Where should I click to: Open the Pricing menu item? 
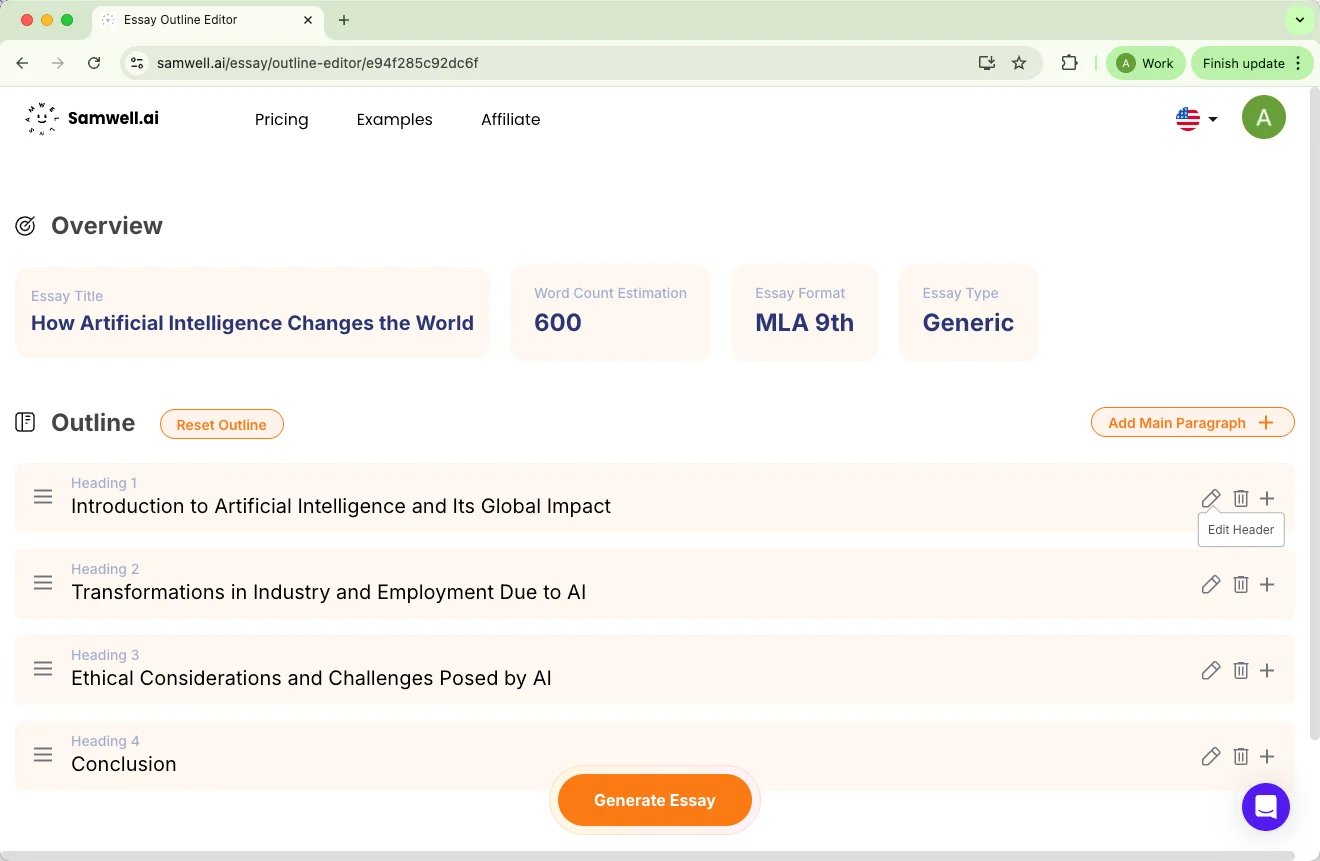coord(281,120)
